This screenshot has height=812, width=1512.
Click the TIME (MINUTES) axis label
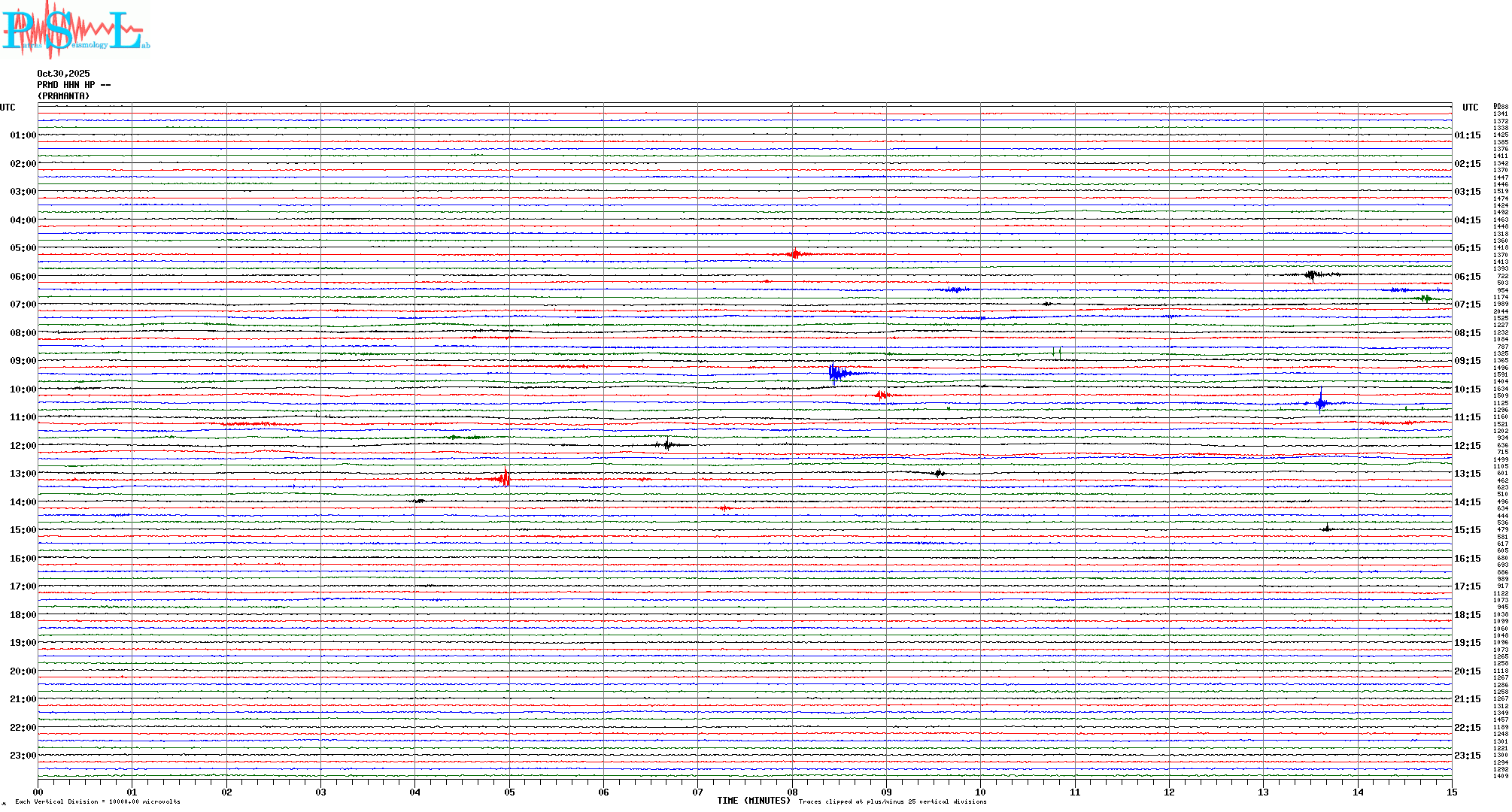click(754, 801)
